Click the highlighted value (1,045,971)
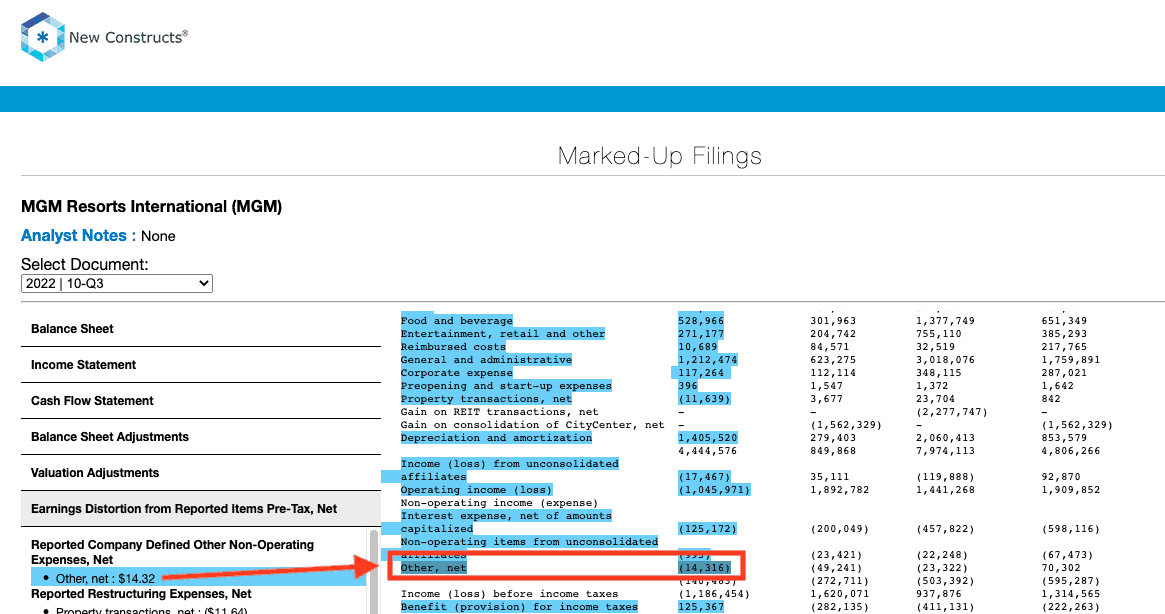Viewport: 1165px width, 614px height. tap(714, 490)
